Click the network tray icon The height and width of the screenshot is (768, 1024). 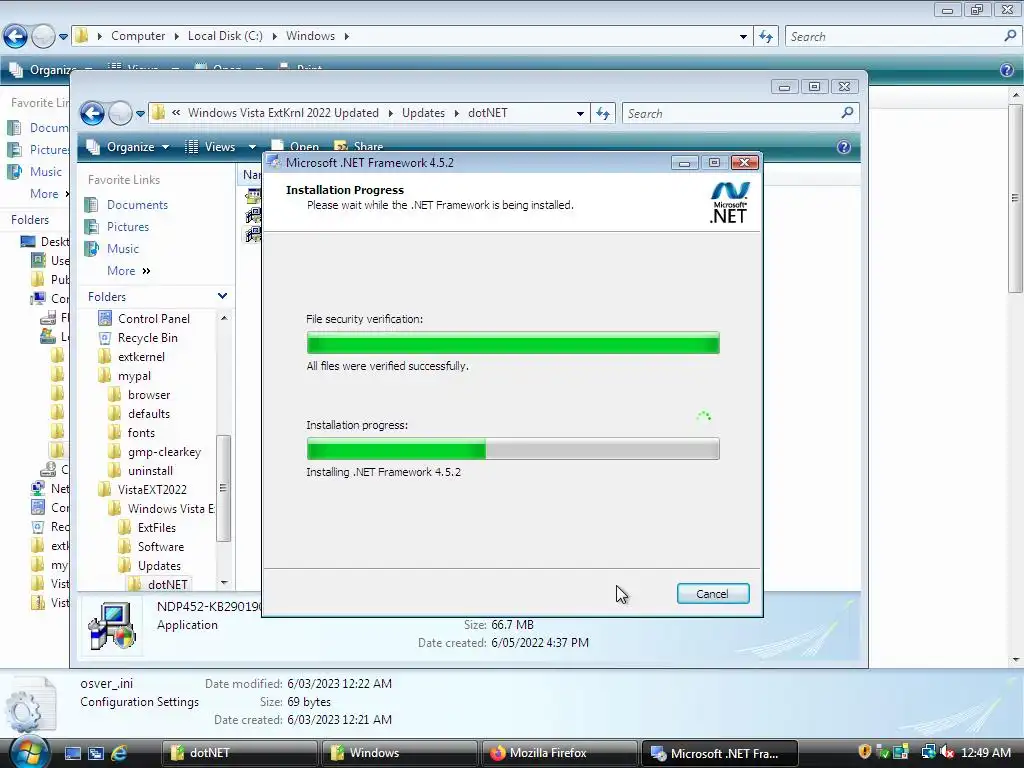point(928,752)
